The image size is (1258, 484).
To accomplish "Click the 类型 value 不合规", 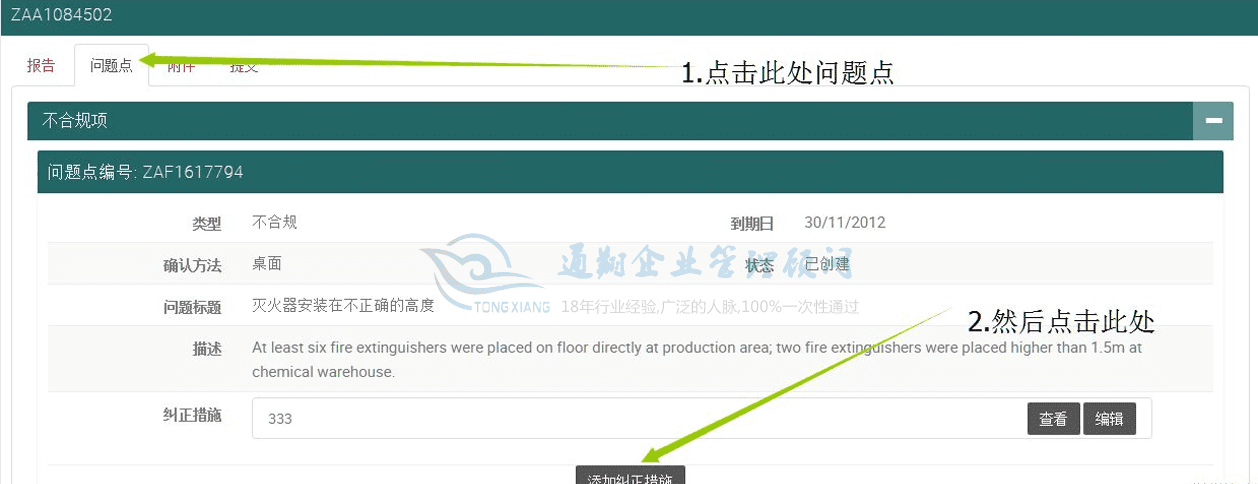I will click(x=274, y=223).
